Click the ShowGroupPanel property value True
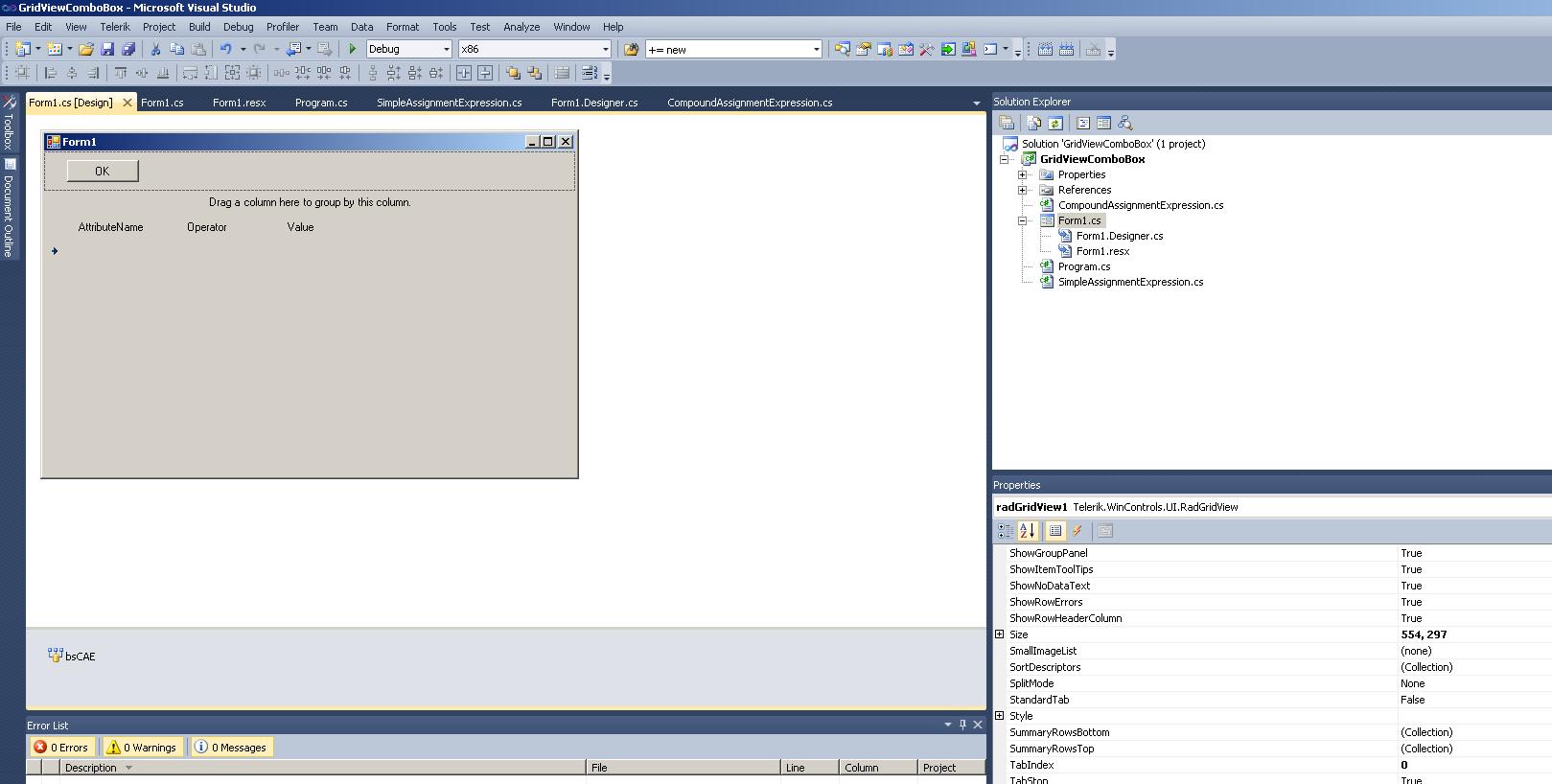Viewport: 1552px width, 784px height. pos(1411,553)
